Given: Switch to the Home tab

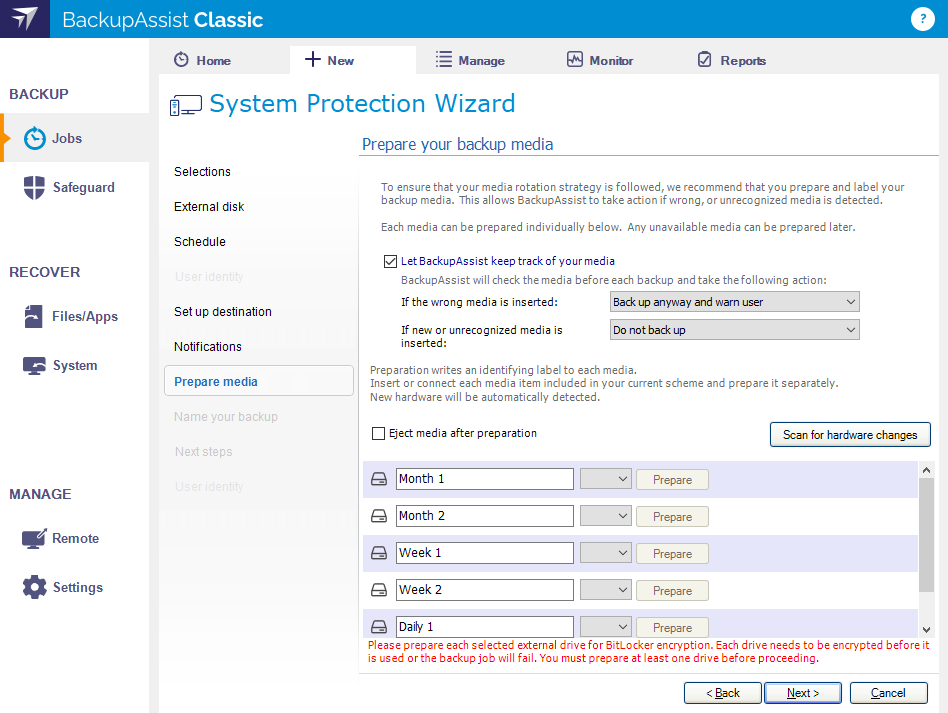Looking at the screenshot, I should tap(213, 60).
